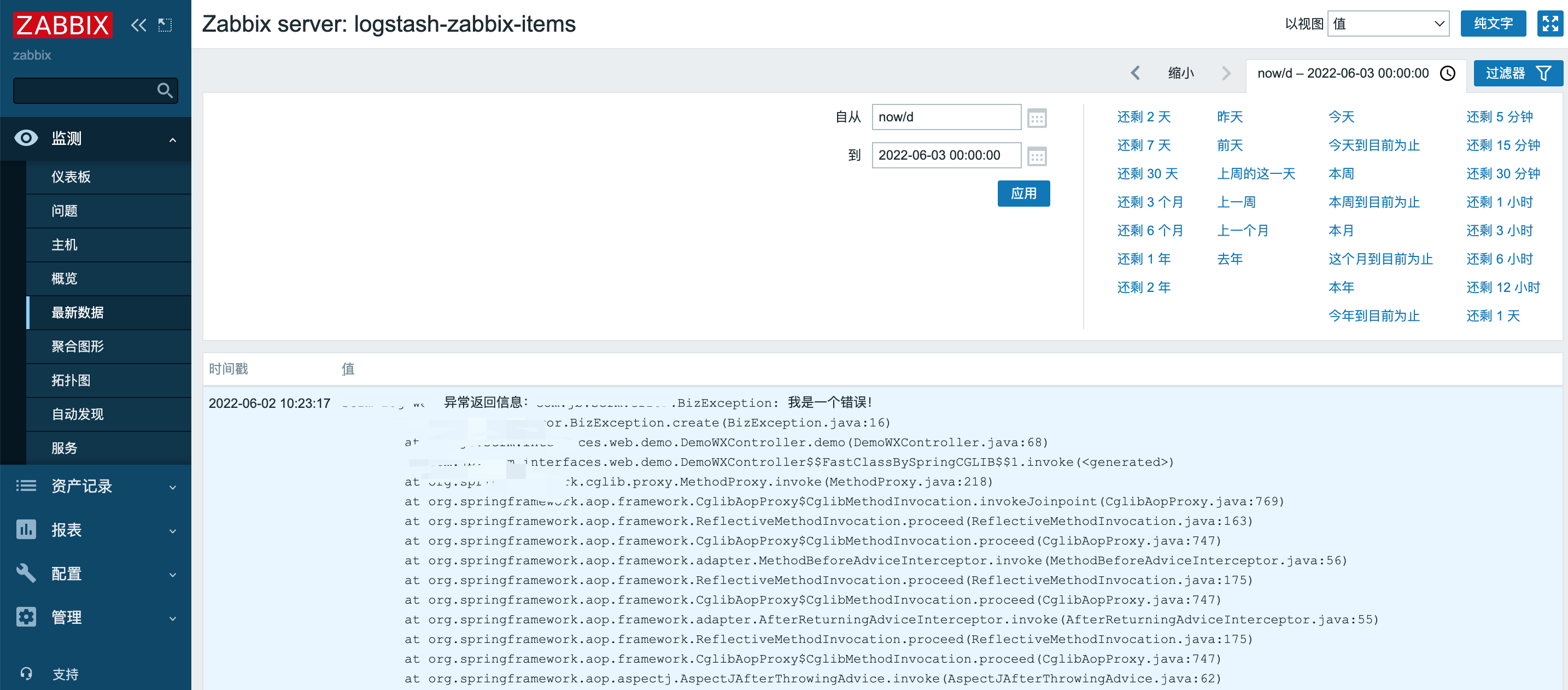
Task: Collapse the 监测 menu section
Action: tap(173, 139)
